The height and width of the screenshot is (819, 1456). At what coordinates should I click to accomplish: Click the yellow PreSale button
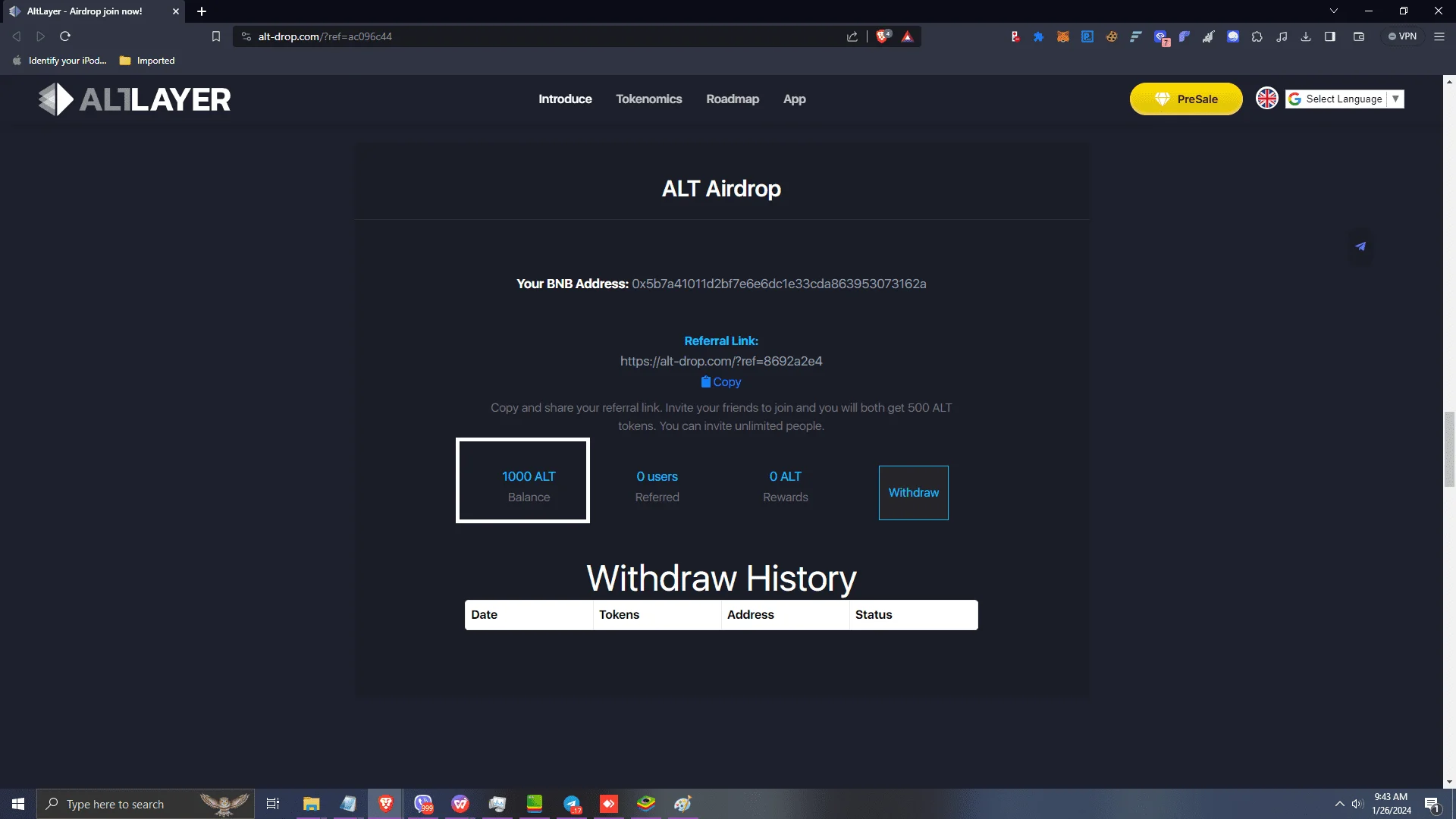coord(1186,99)
